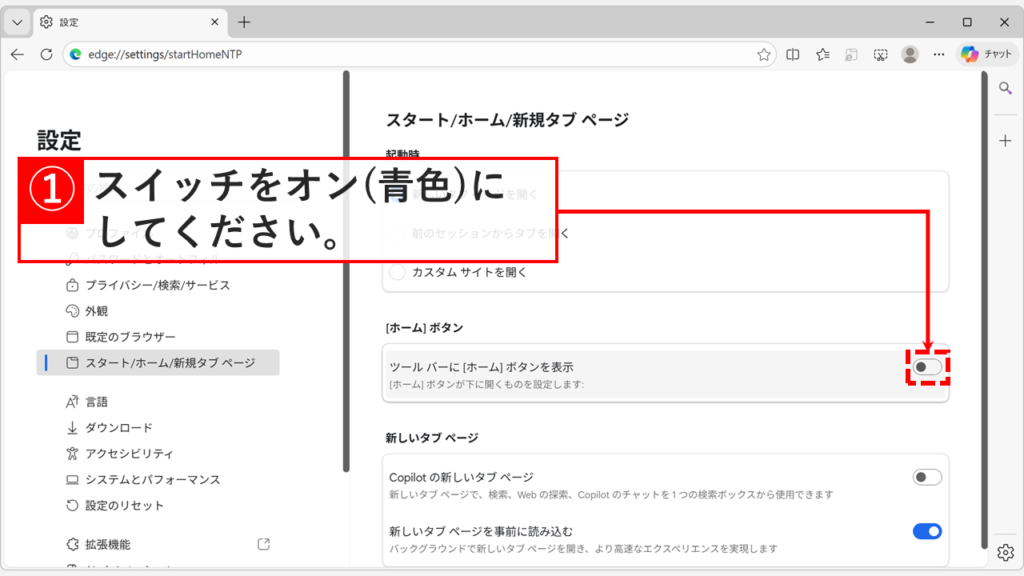
Task: Reload the page with the refresh icon
Action: pos(46,54)
